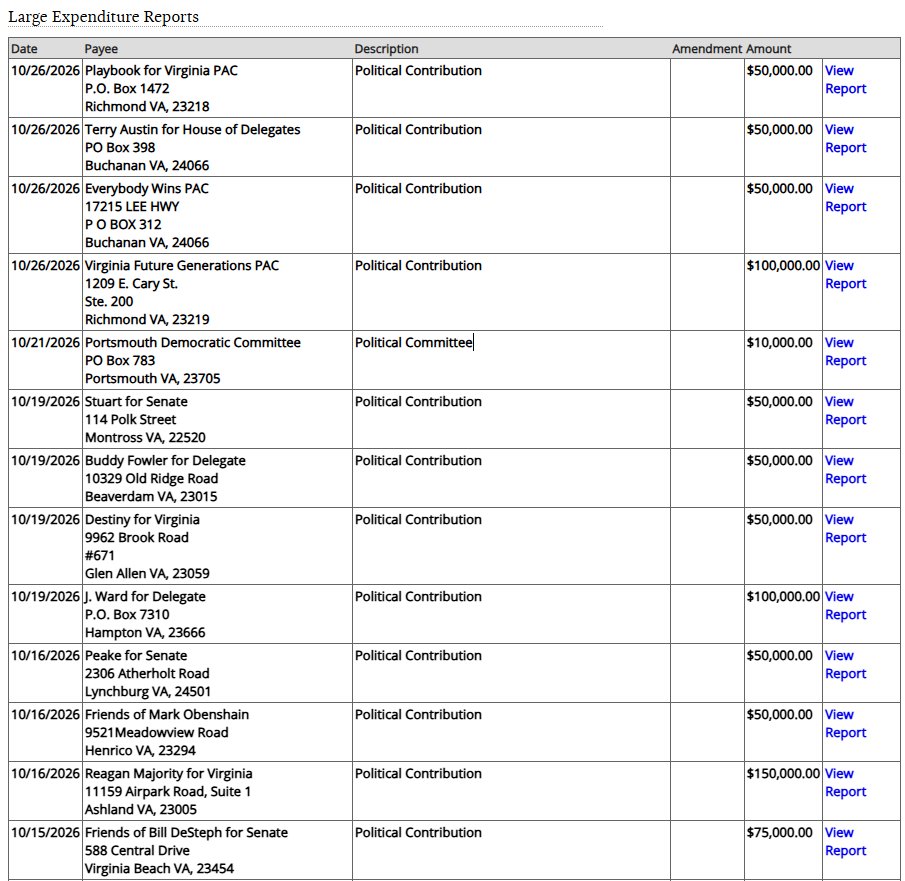Open View Report for Buddy Fowler for Delegate
This screenshot has height=881, width=905.
click(846, 469)
